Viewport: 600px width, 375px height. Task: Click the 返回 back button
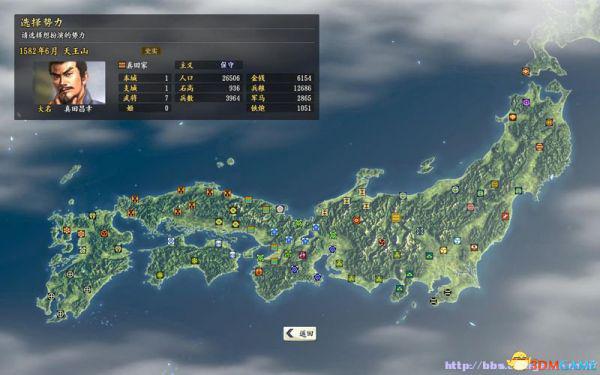coord(300,333)
